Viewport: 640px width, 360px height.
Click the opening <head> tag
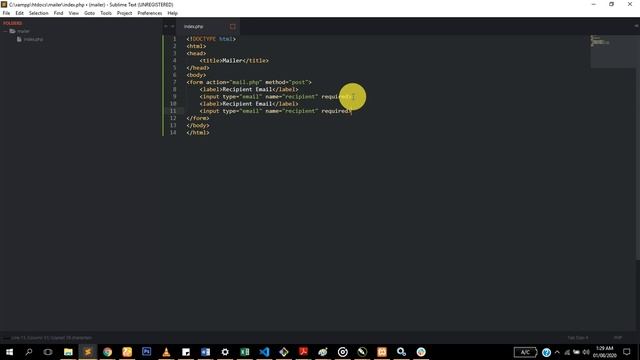196,53
